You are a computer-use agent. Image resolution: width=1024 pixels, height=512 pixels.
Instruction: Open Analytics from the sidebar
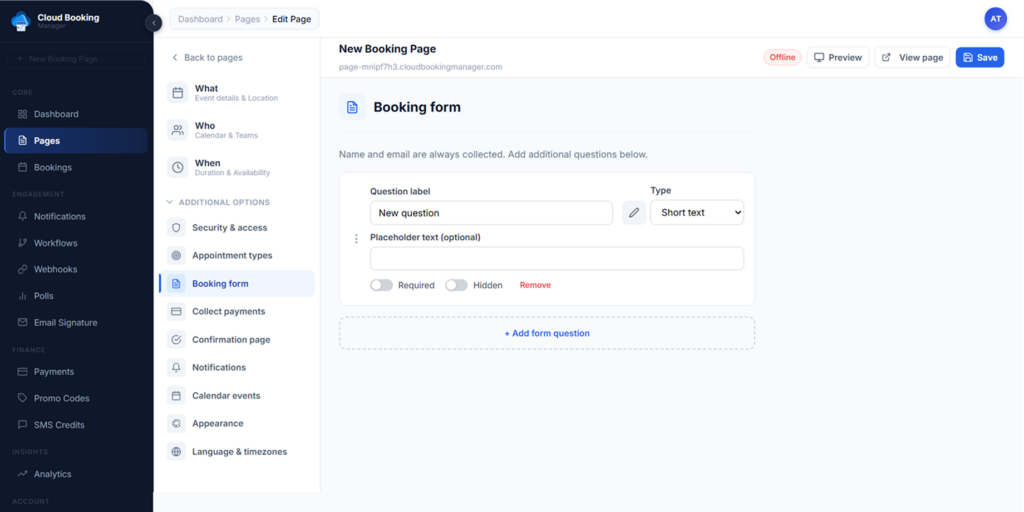point(52,474)
